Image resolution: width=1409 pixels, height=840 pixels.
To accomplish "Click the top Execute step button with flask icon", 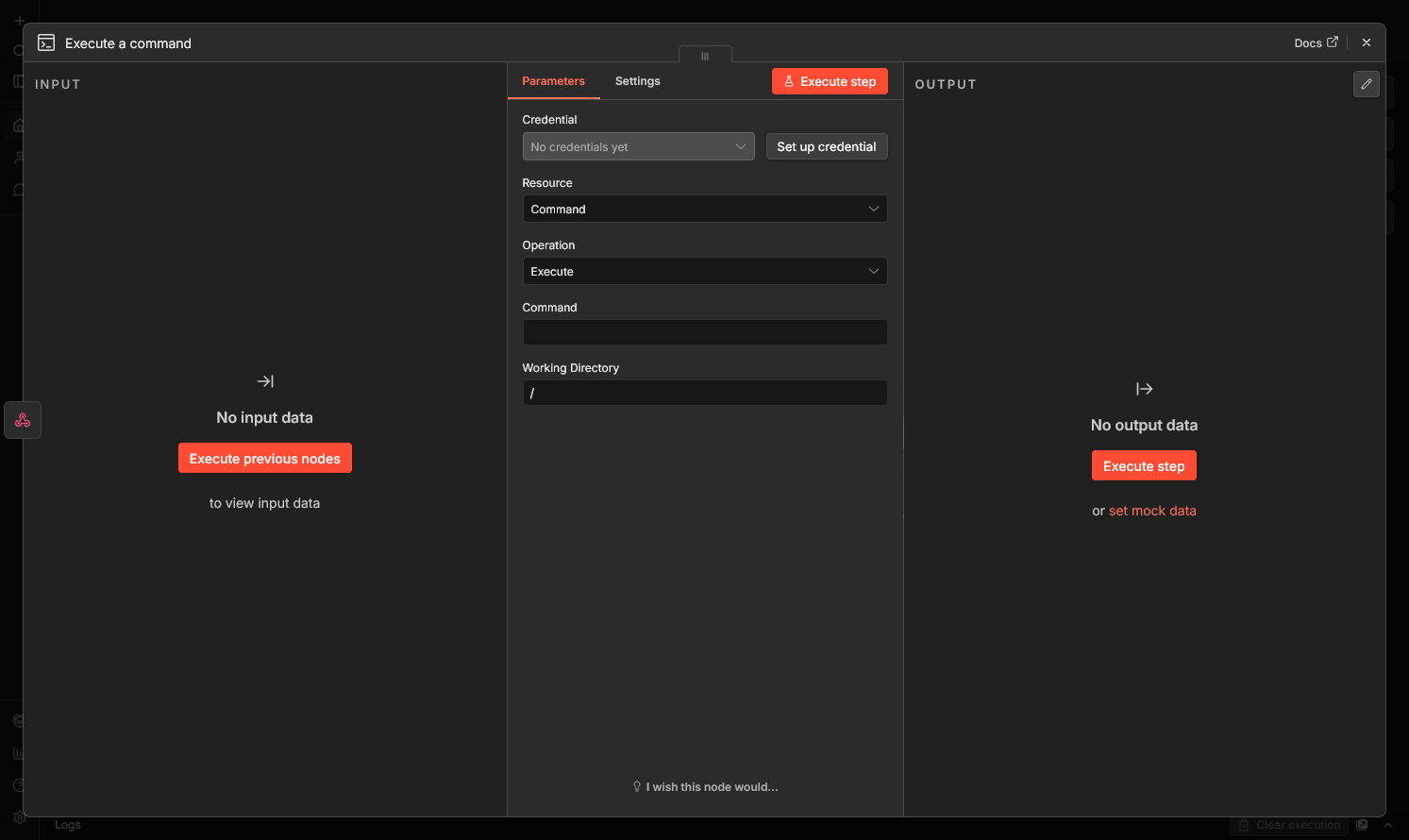I will point(830,81).
